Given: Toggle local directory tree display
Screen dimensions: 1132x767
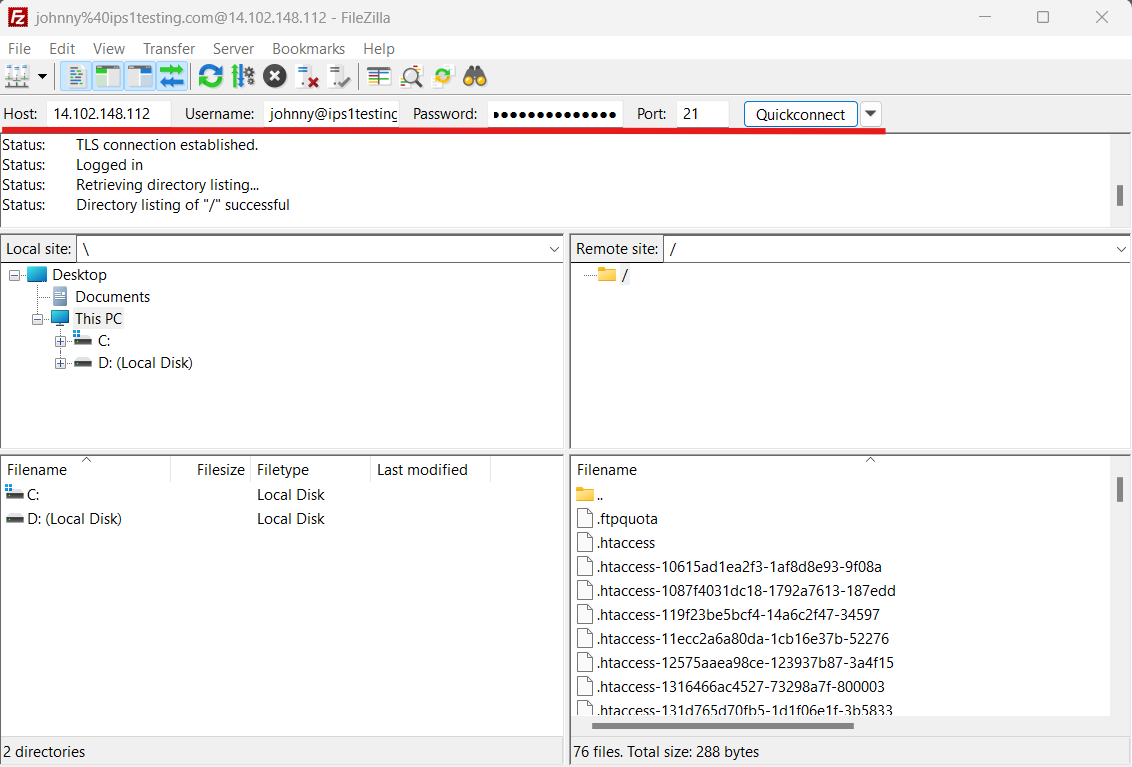Looking at the screenshot, I should 108,76.
